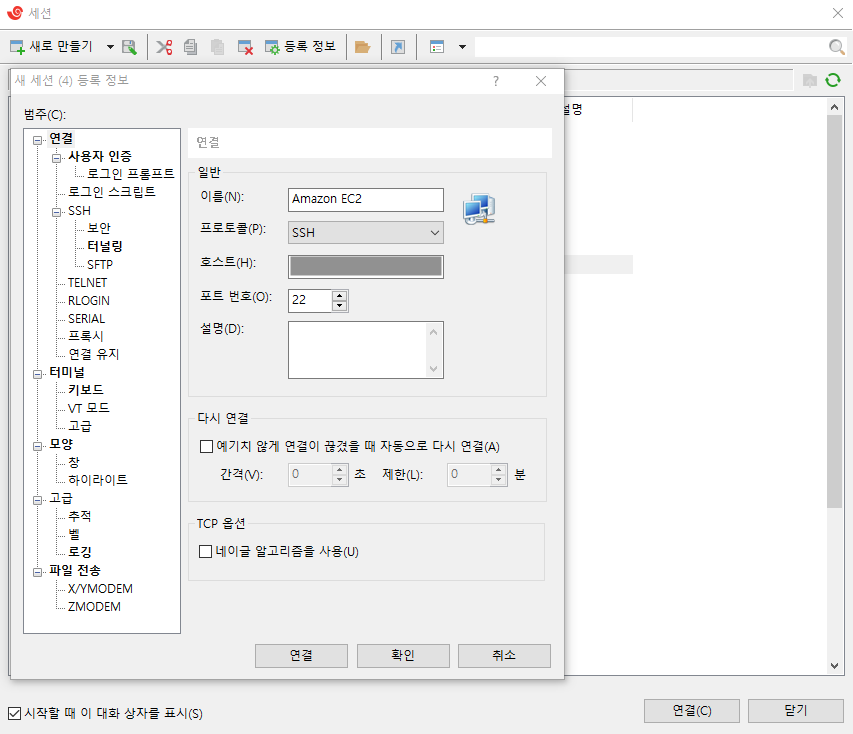The width and height of the screenshot is (853, 734).
Task: Select VT 모드 in the category tree
Action: point(89,408)
